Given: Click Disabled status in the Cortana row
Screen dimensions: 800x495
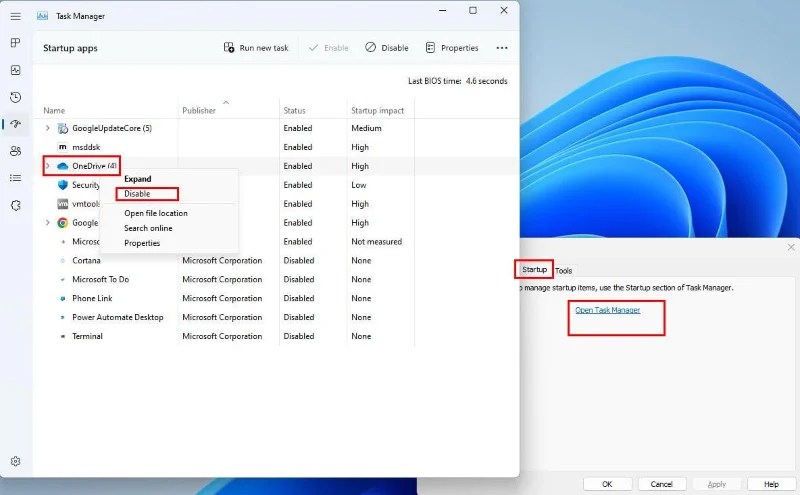Looking at the screenshot, I should pos(299,260).
